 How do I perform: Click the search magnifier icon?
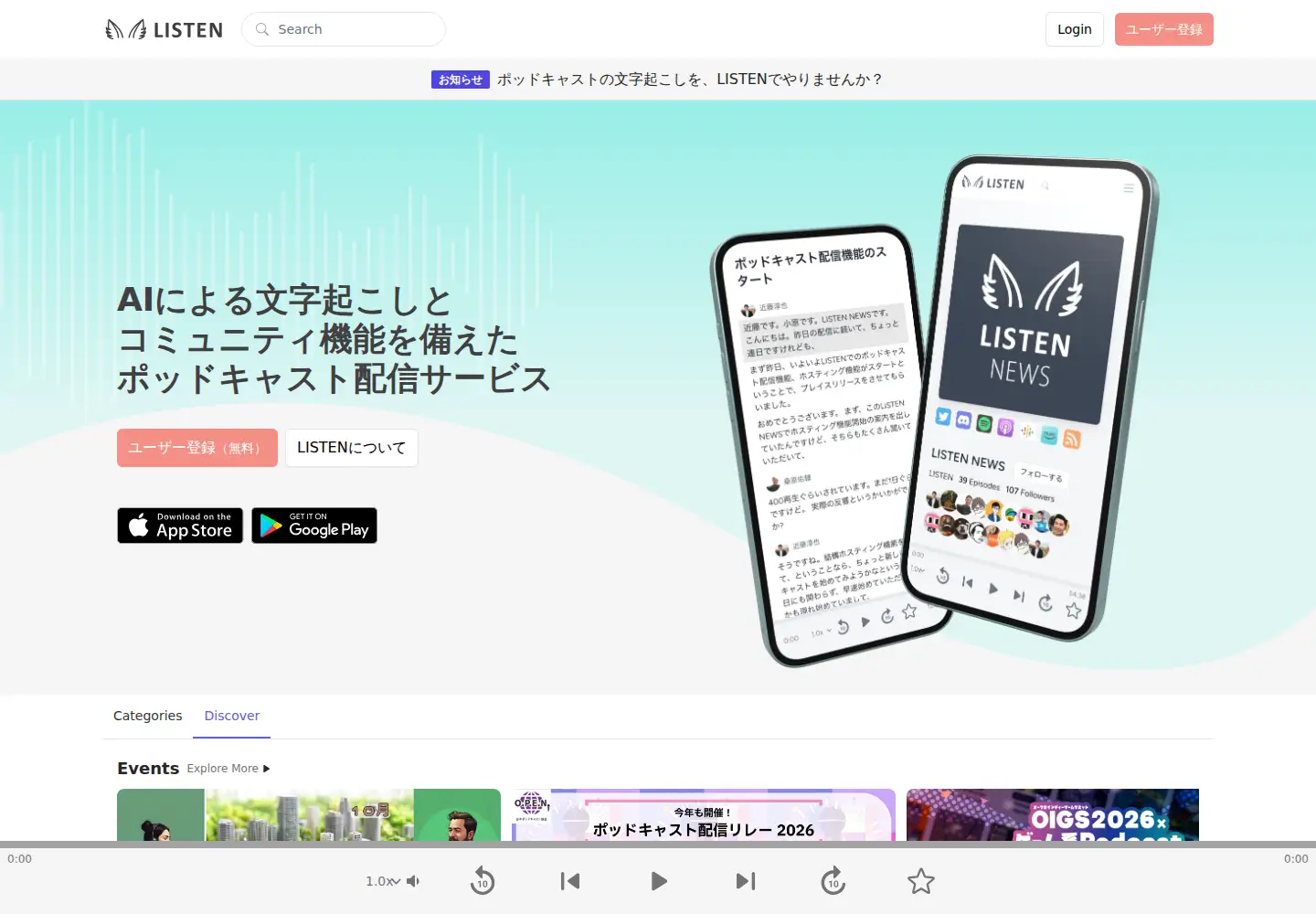[x=262, y=29]
